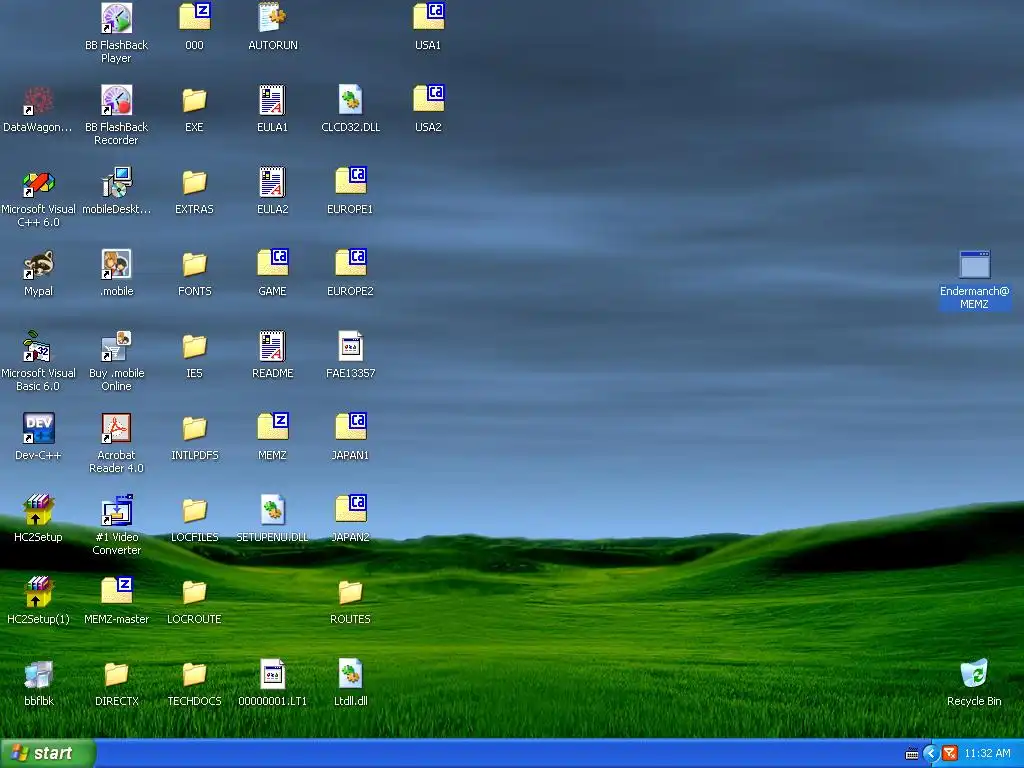Select the Dev-C++ shortcut
Screen dimensions: 1024x768
point(38,428)
